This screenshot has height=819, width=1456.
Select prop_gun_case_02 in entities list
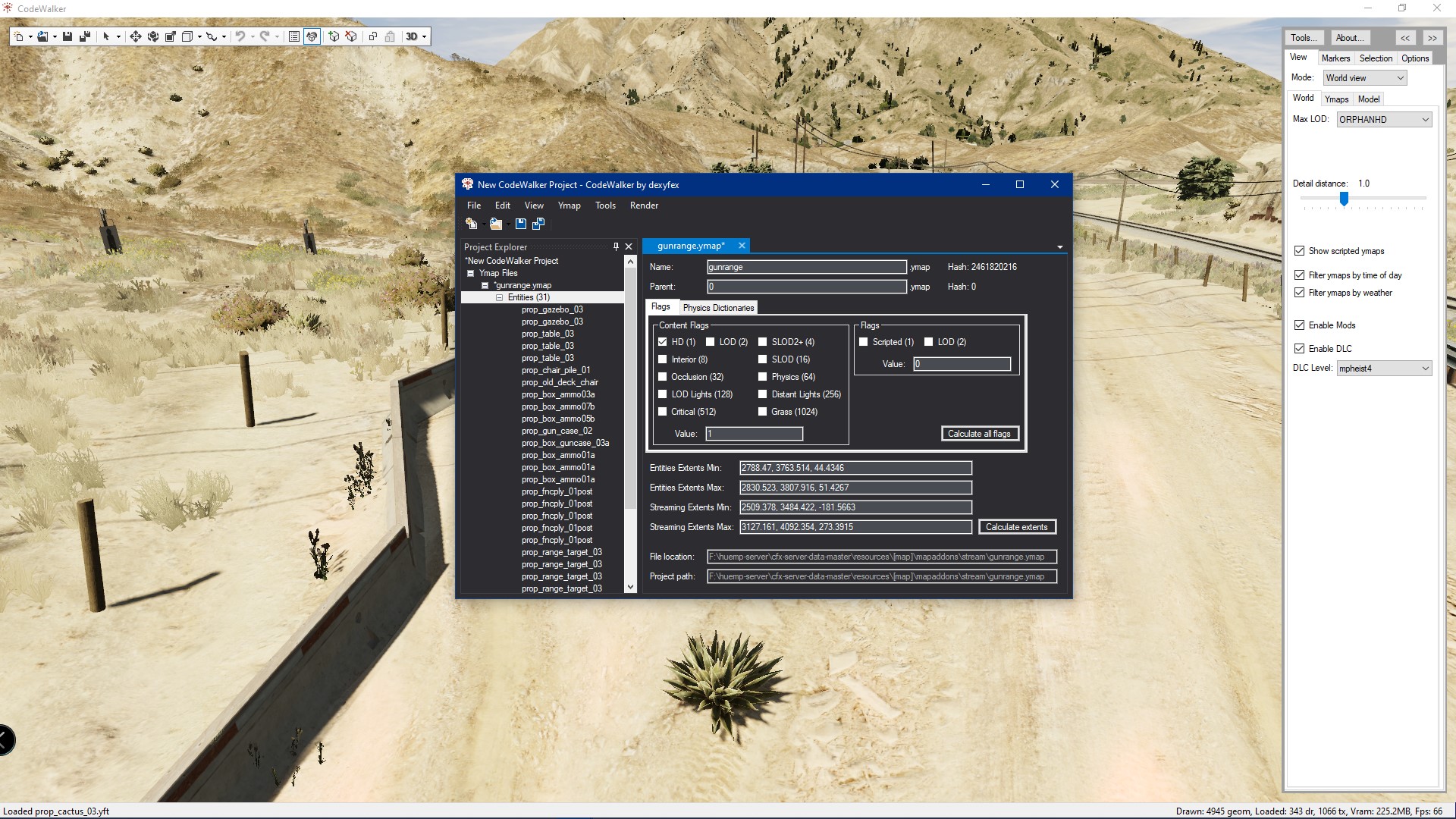point(557,431)
